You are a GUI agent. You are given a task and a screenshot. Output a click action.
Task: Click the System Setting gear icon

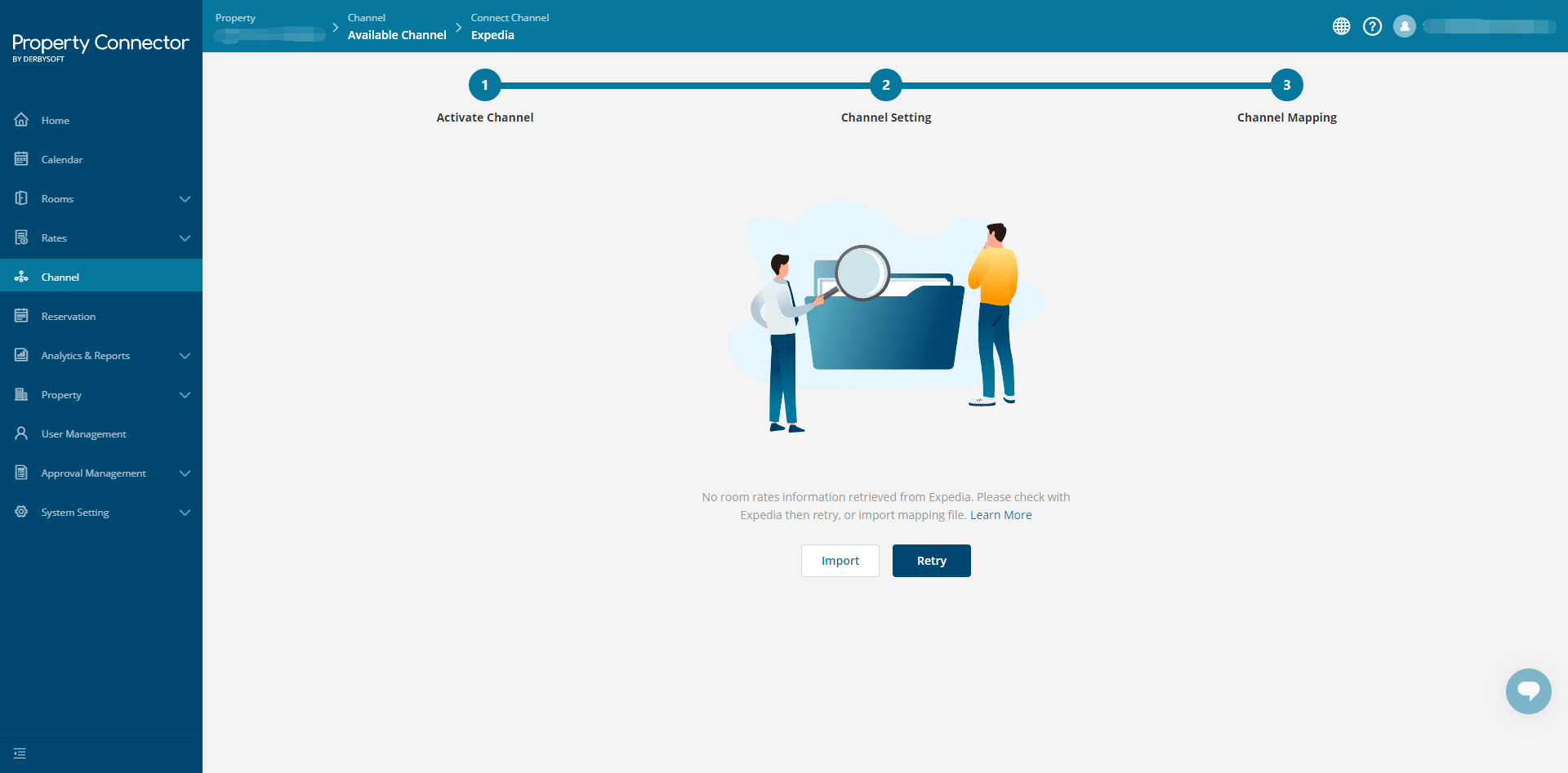(21, 512)
